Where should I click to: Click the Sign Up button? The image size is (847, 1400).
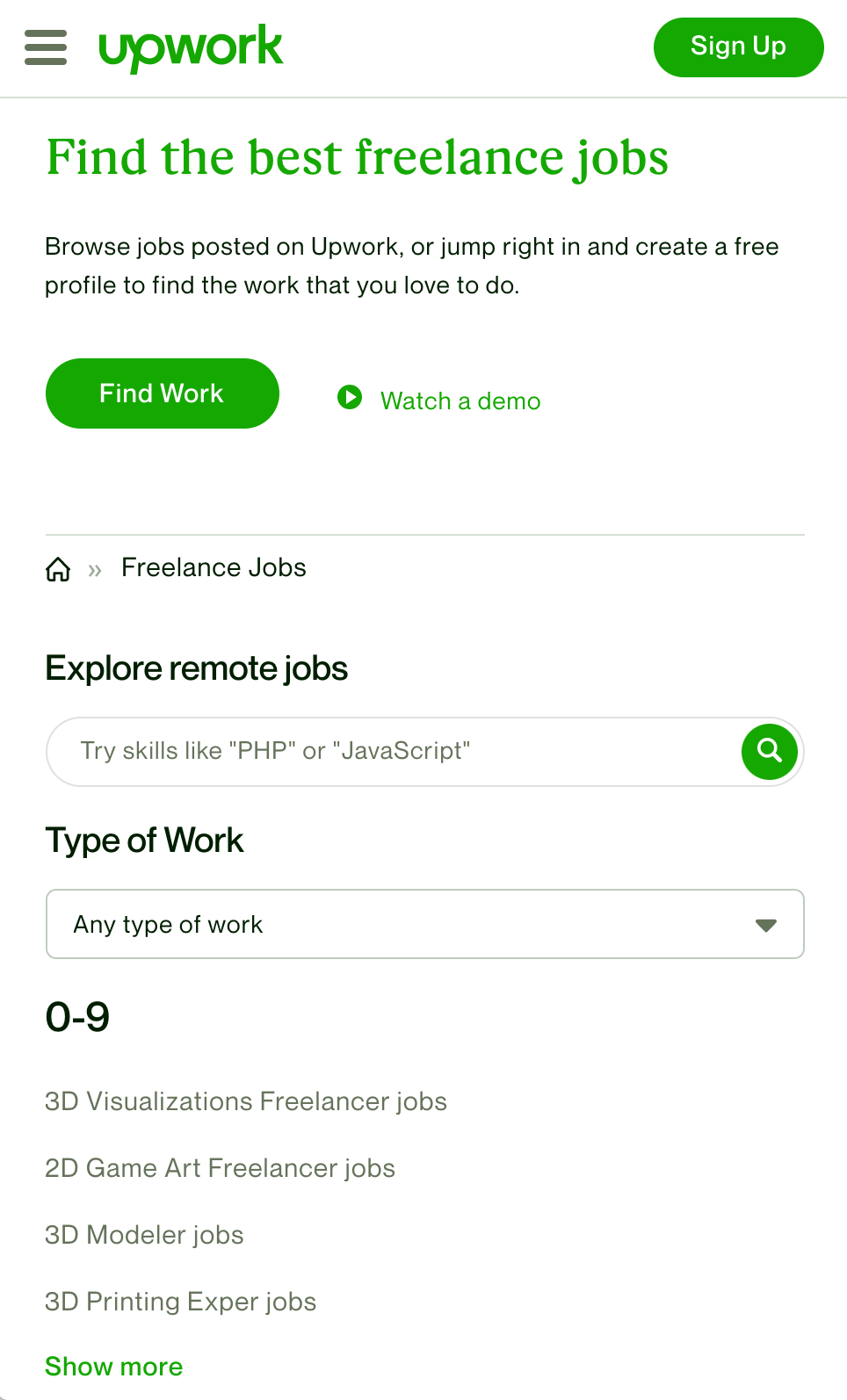[738, 47]
